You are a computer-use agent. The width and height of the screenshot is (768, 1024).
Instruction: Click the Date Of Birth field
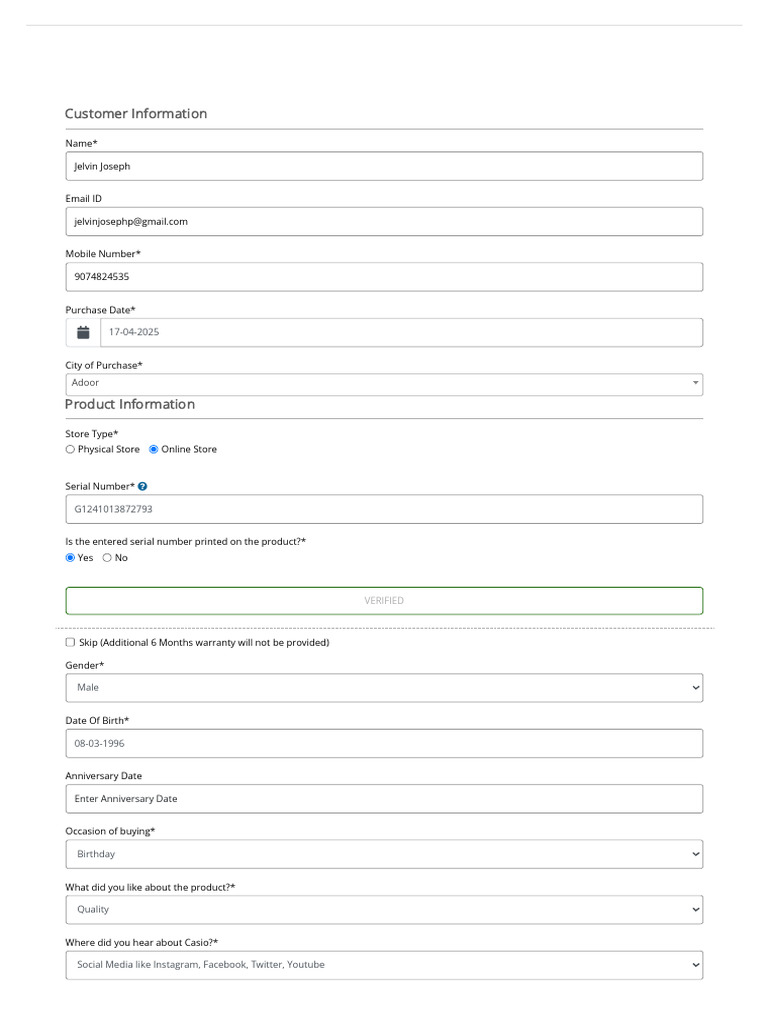click(384, 744)
